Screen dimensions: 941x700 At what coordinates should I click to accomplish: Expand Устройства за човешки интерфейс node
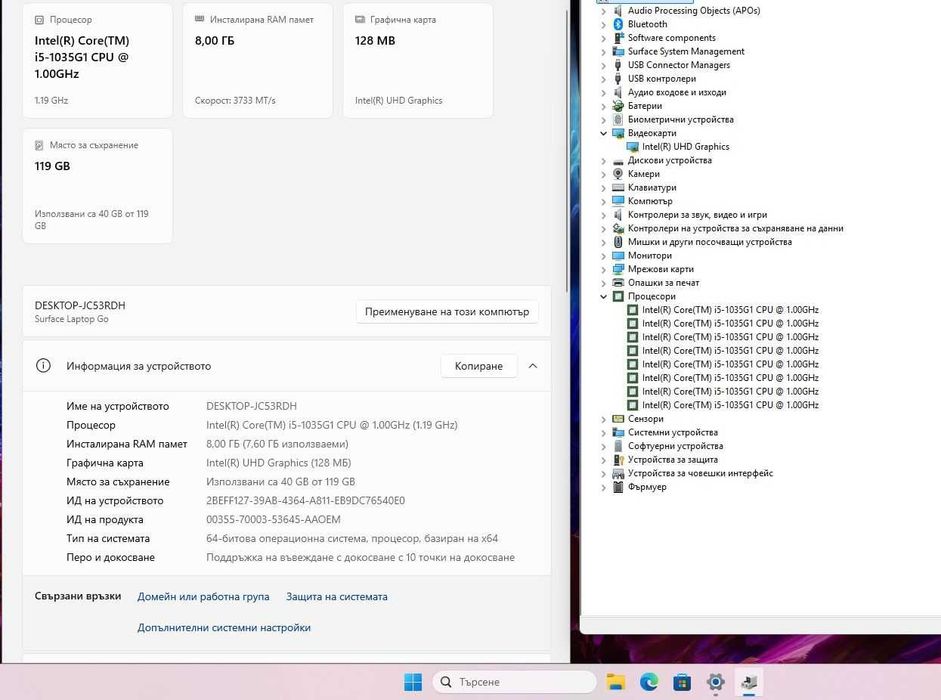(604, 473)
